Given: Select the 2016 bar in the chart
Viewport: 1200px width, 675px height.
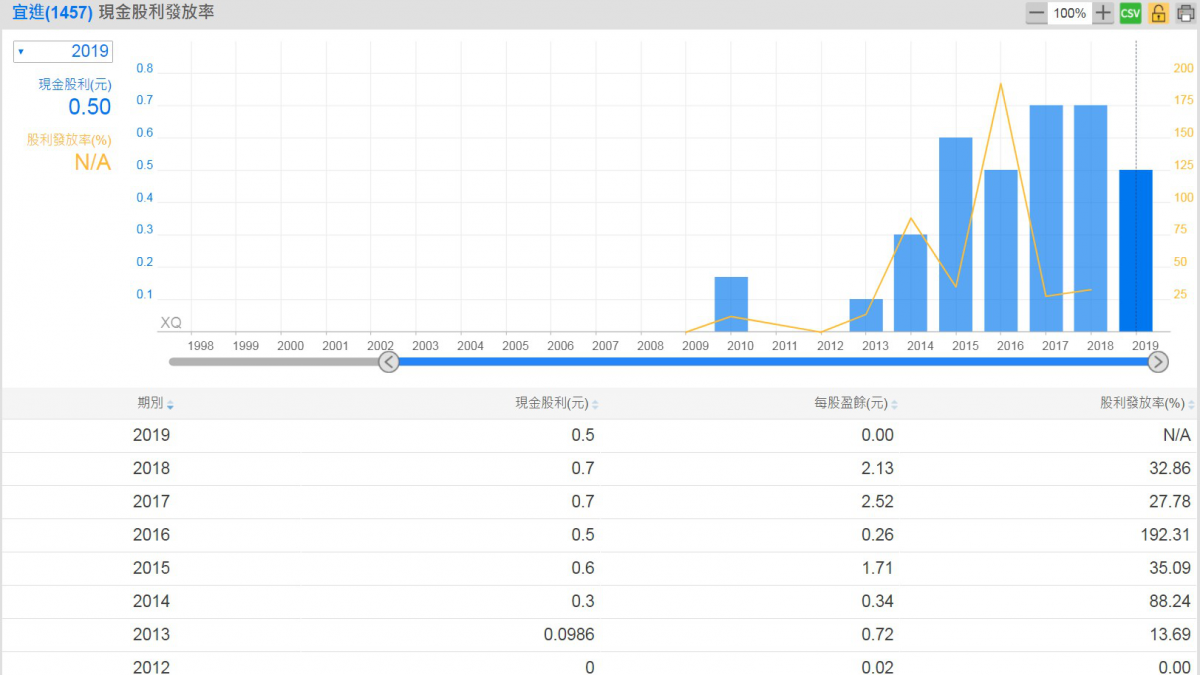Looking at the screenshot, I should pos(1001,250).
